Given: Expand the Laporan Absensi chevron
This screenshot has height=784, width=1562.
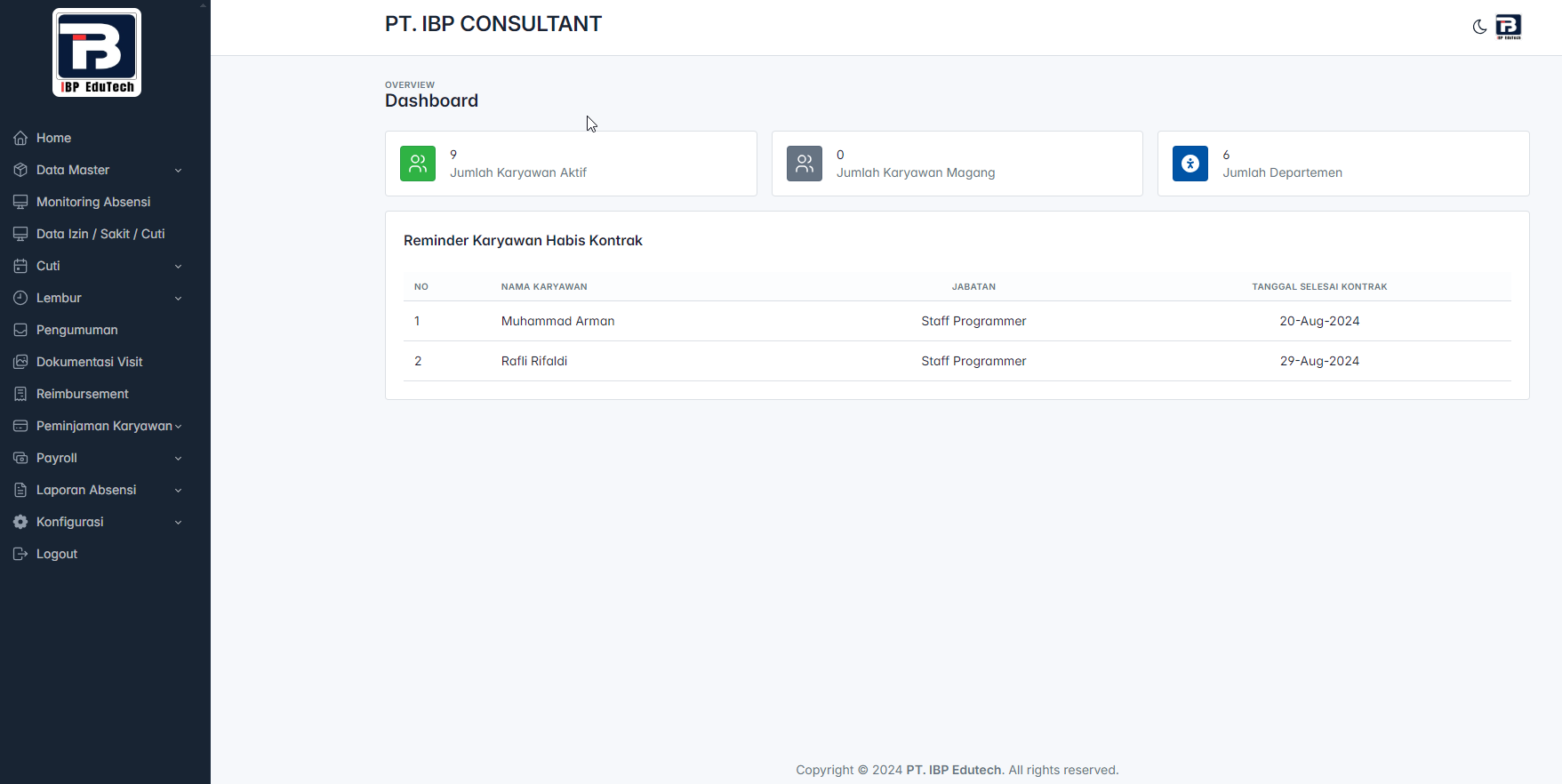Looking at the screenshot, I should (178, 491).
